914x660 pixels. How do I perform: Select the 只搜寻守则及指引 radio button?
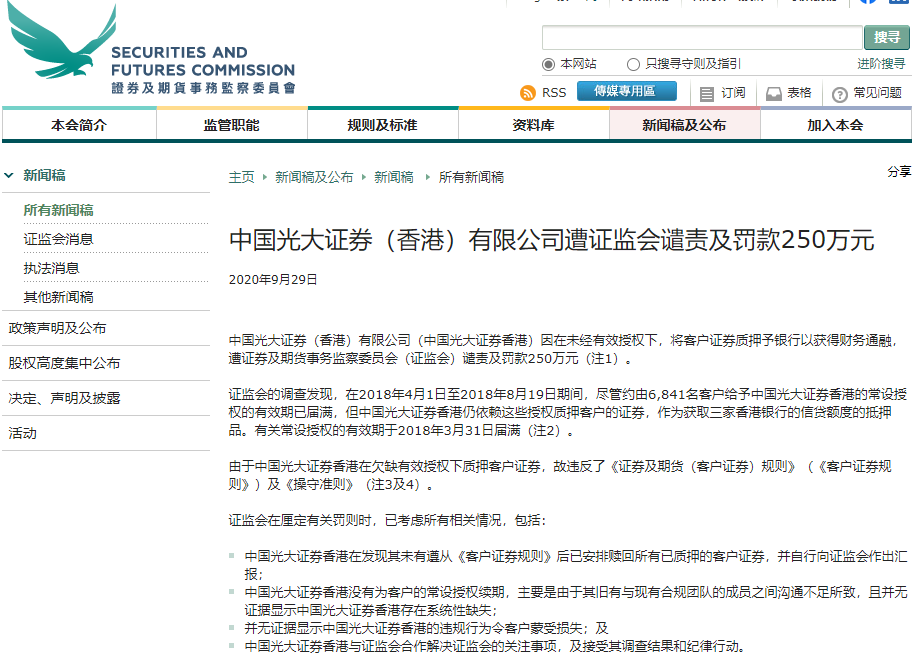click(x=633, y=64)
